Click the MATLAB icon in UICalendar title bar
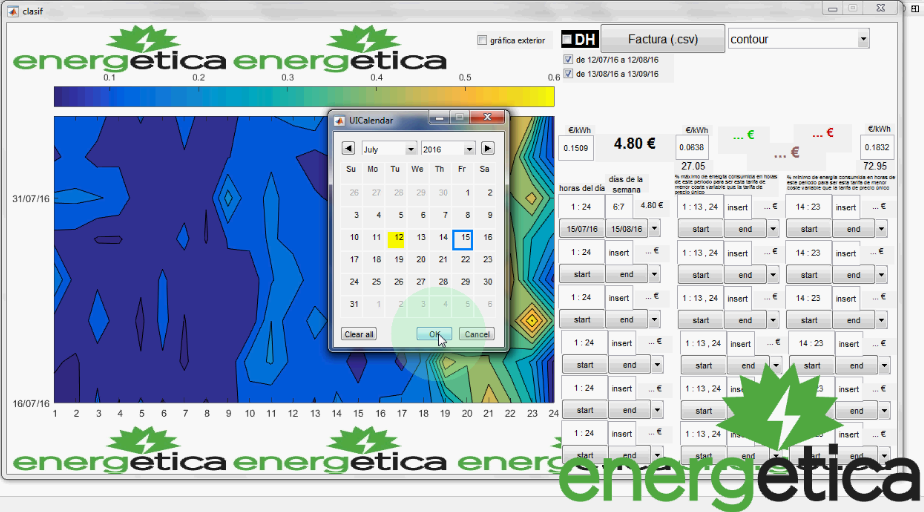 point(339,120)
